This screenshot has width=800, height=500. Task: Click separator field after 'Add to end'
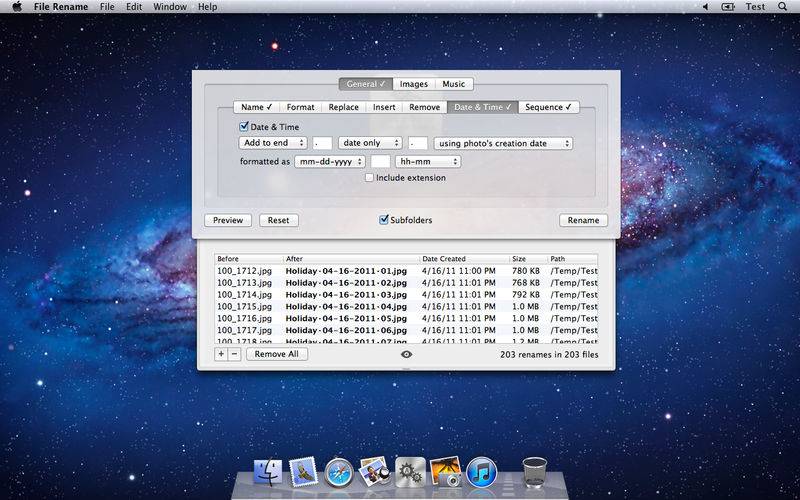tap(322, 143)
